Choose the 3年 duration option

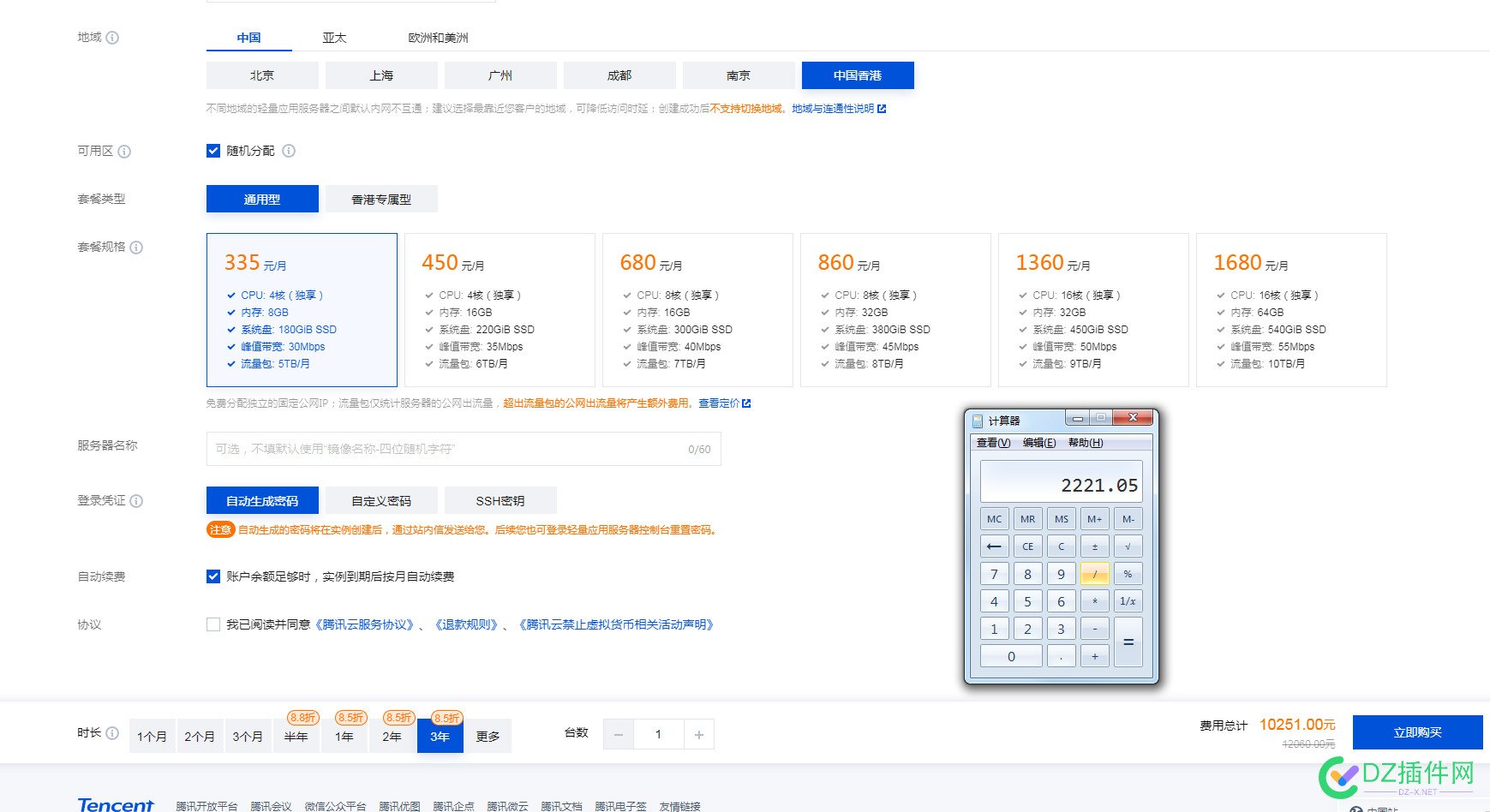click(x=440, y=736)
